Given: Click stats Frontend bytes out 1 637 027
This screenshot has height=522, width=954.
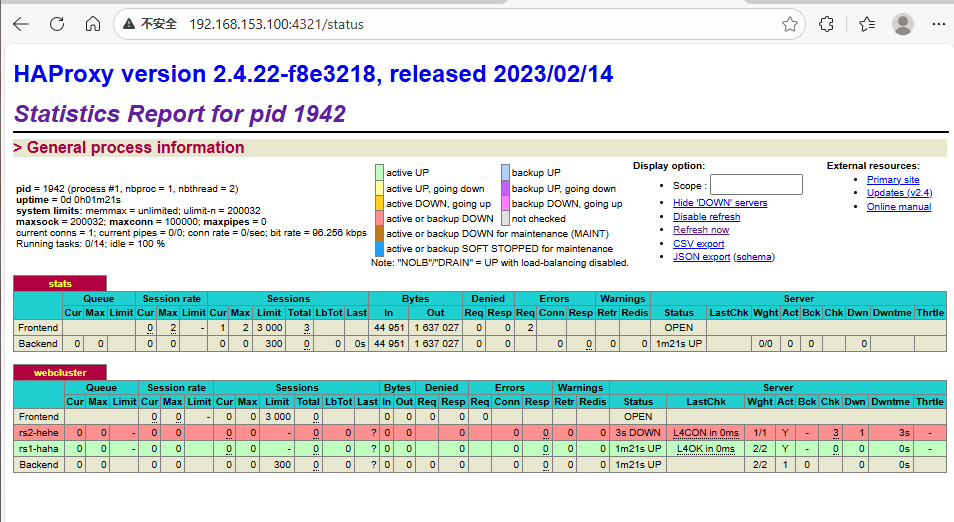Looking at the screenshot, I should coord(436,327).
